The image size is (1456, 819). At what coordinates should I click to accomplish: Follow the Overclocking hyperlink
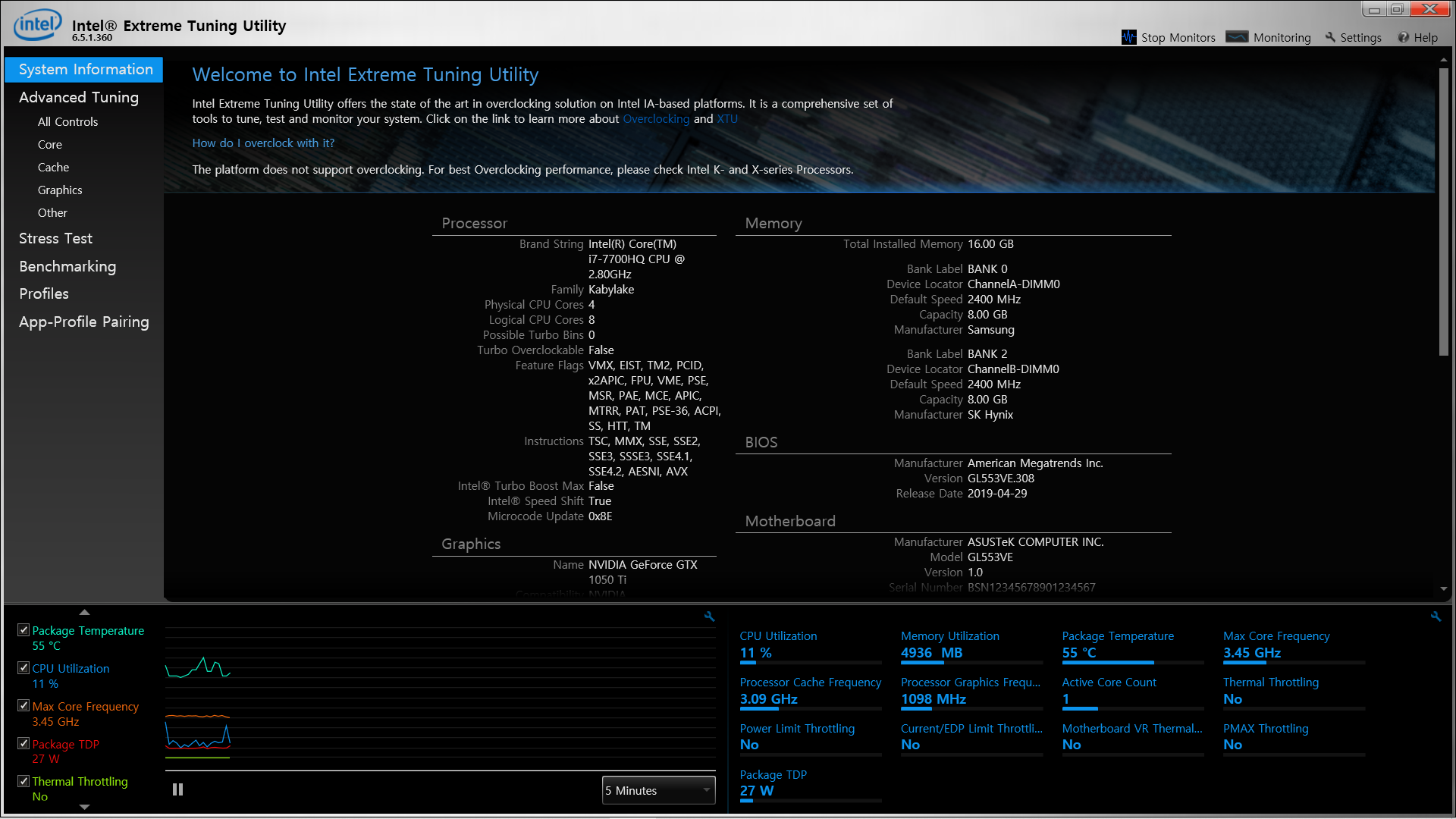pos(656,119)
